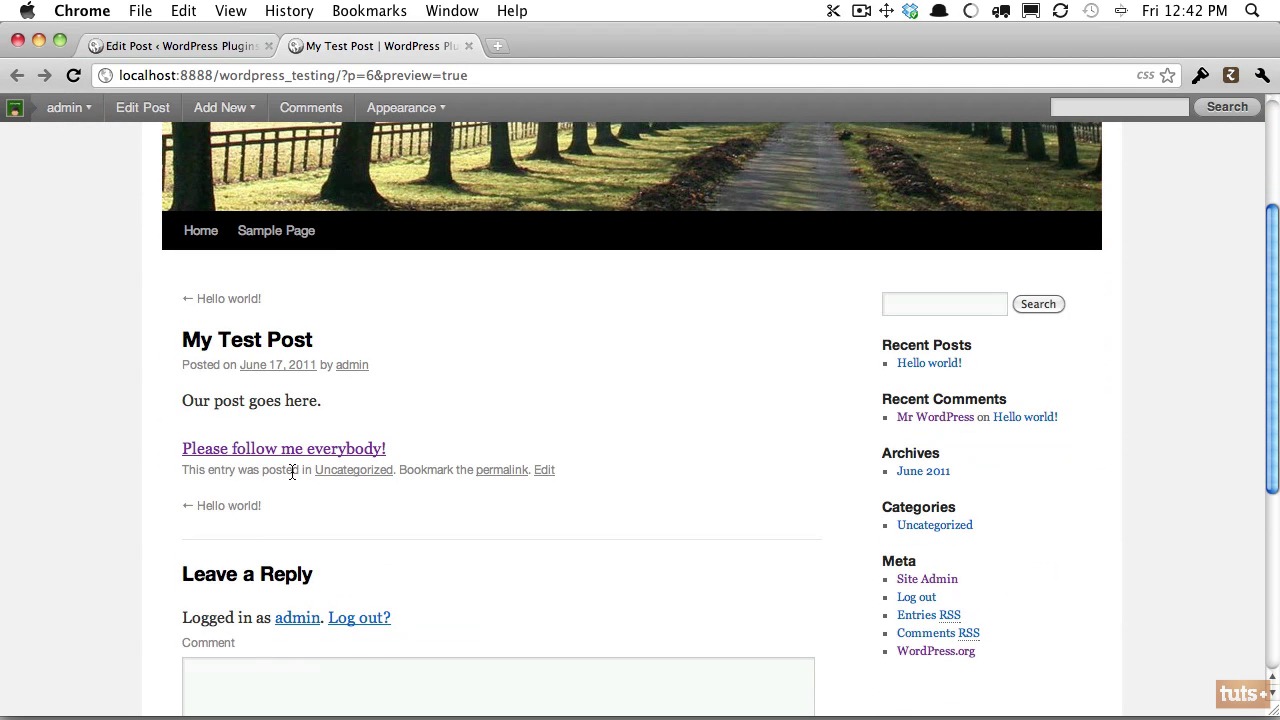Open Sample Page in navigation
The image size is (1280, 720).
tap(276, 231)
